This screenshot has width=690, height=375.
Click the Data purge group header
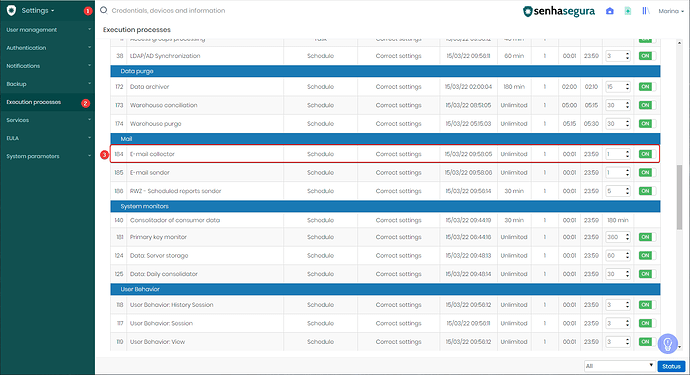(385, 71)
